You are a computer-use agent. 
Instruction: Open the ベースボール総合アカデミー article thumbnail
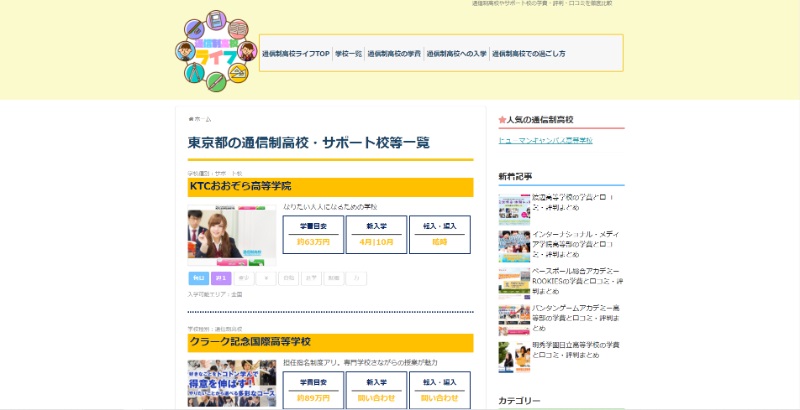(x=514, y=283)
